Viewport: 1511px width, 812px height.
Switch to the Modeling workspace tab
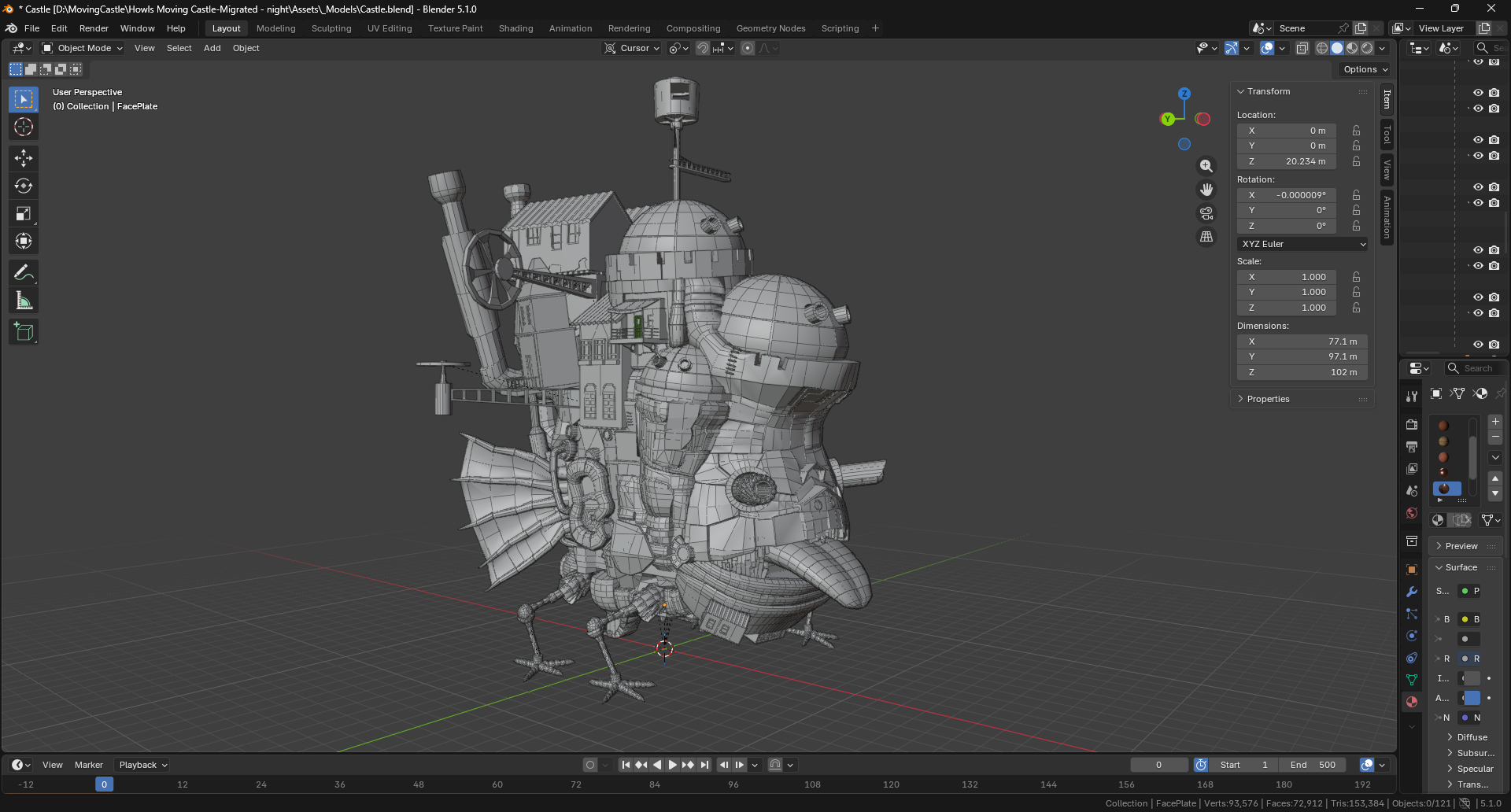coord(276,28)
